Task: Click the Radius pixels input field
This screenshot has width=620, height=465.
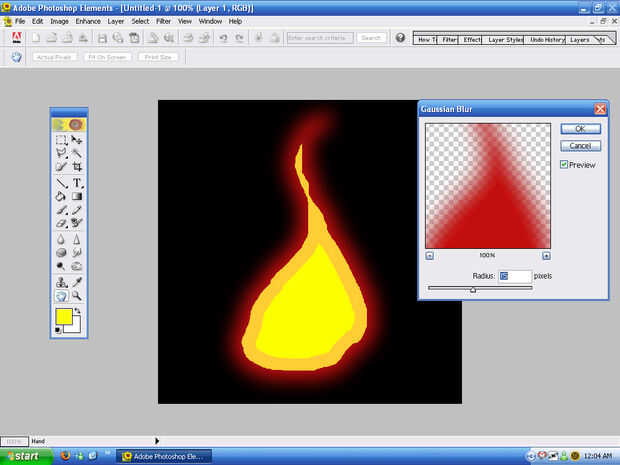Action: (x=515, y=276)
